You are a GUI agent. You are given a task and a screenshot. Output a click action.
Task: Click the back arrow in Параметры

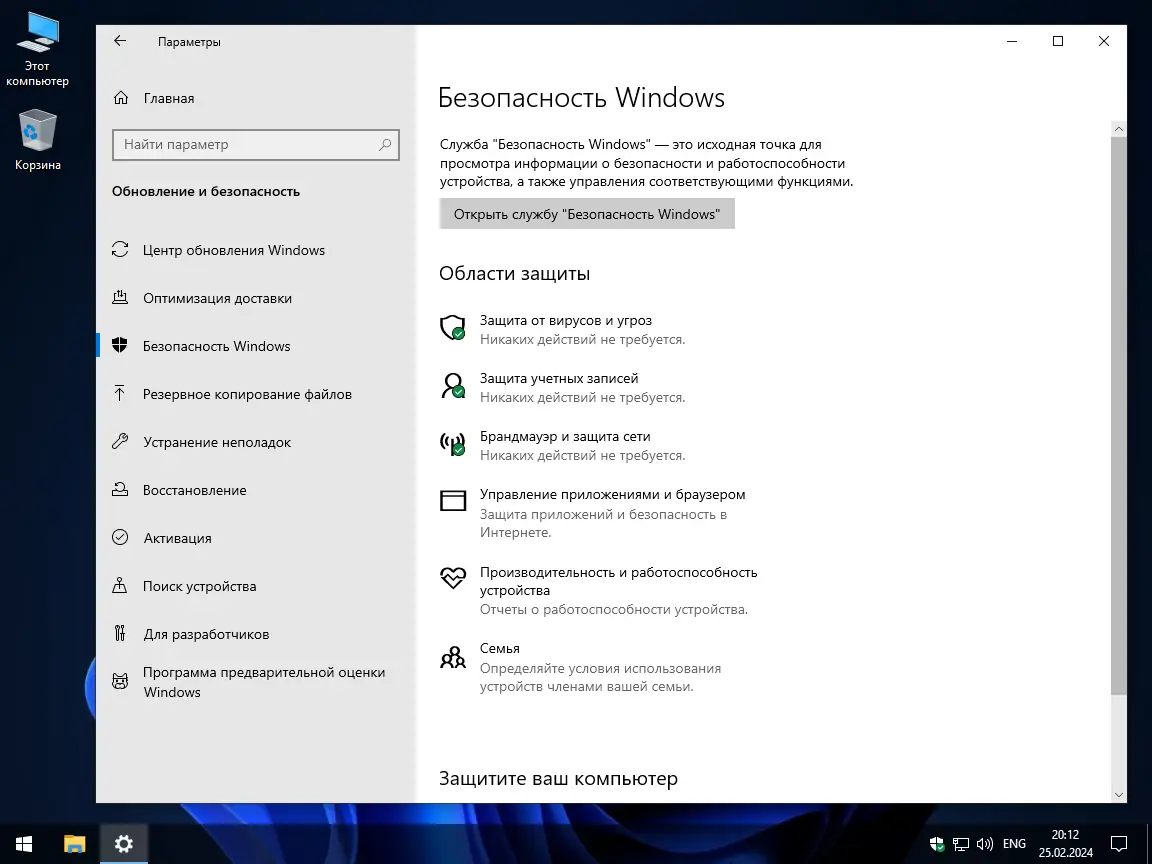point(119,41)
